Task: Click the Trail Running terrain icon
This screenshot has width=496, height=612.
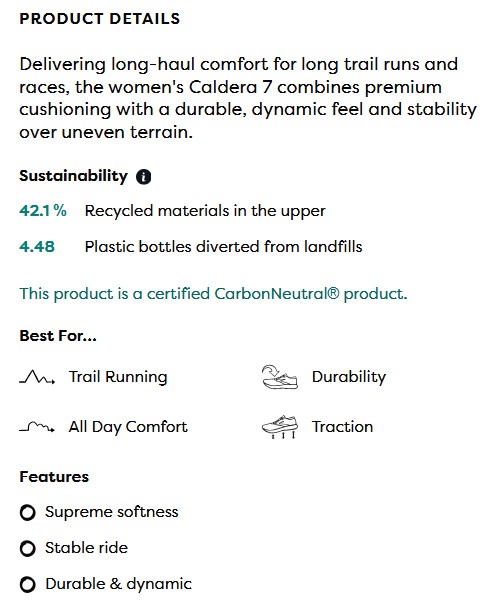Action: 37,377
